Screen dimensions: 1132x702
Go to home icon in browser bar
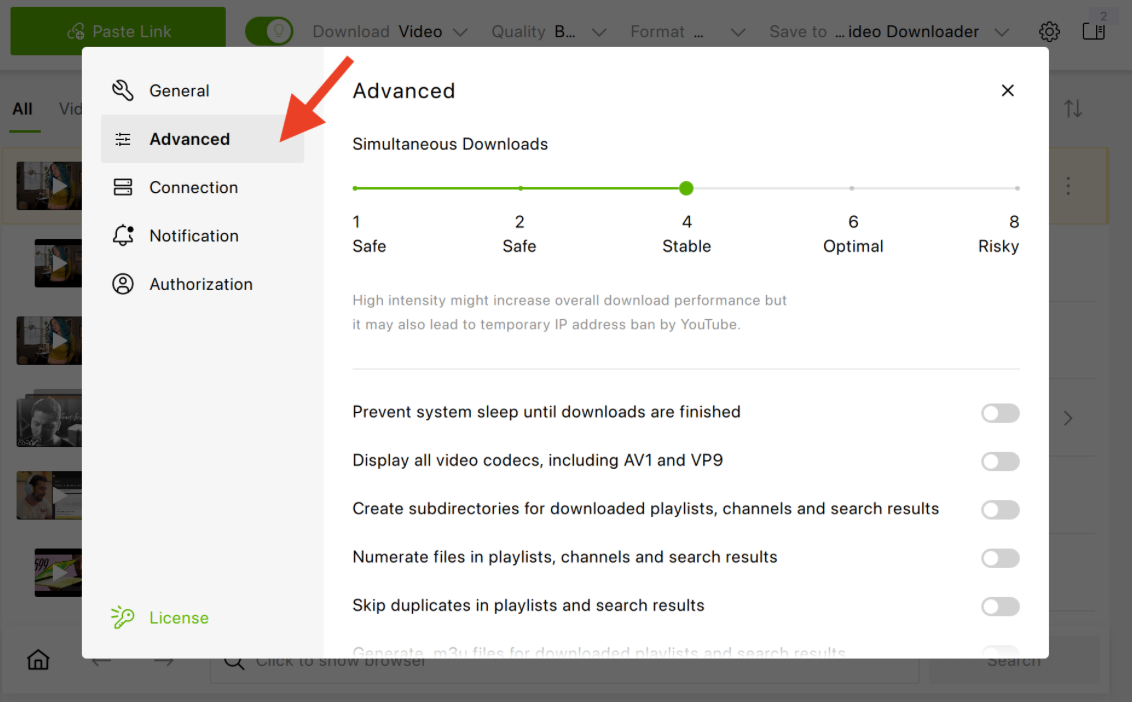[x=38, y=659]
